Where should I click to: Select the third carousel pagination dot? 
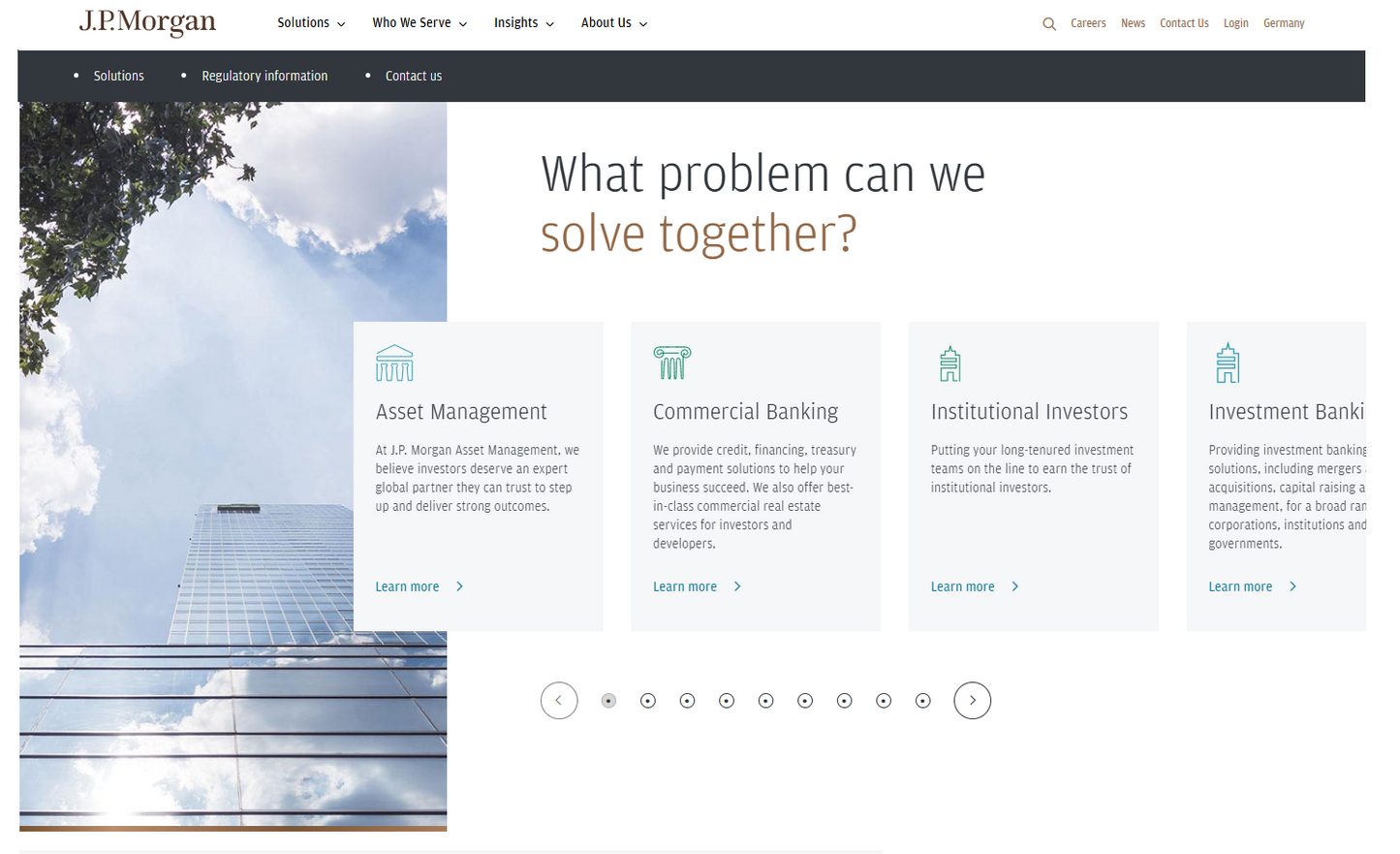687,700
